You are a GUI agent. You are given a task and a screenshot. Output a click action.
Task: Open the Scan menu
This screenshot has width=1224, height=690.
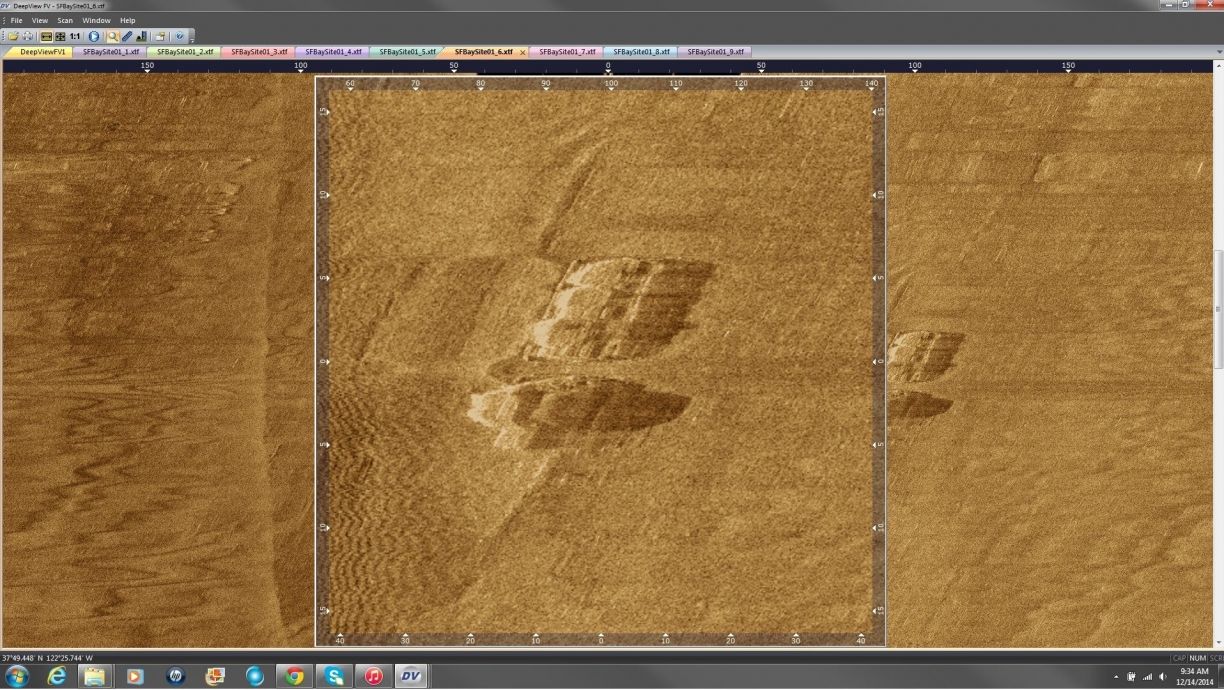(65, 20)
